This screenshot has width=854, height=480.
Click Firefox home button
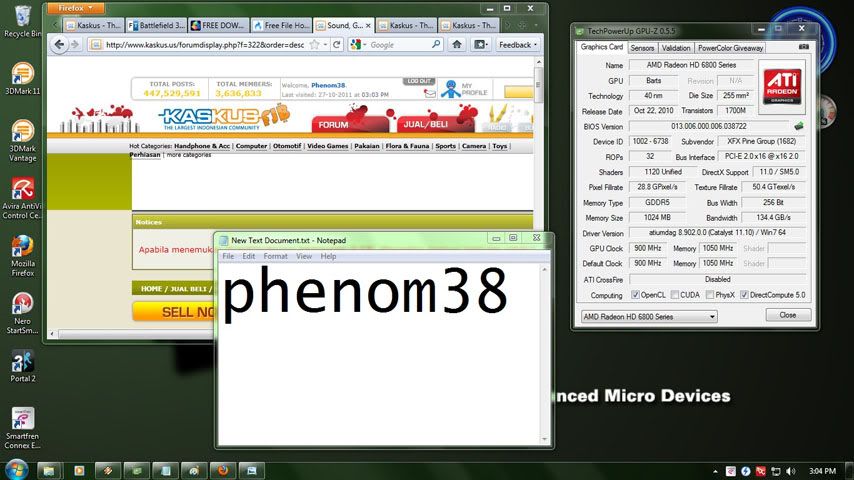point(457,45)
